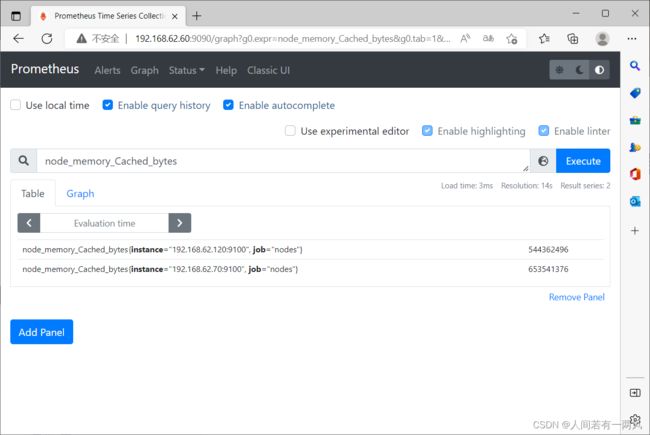
Task: Open browser collections icon
Action: (572, 39)
